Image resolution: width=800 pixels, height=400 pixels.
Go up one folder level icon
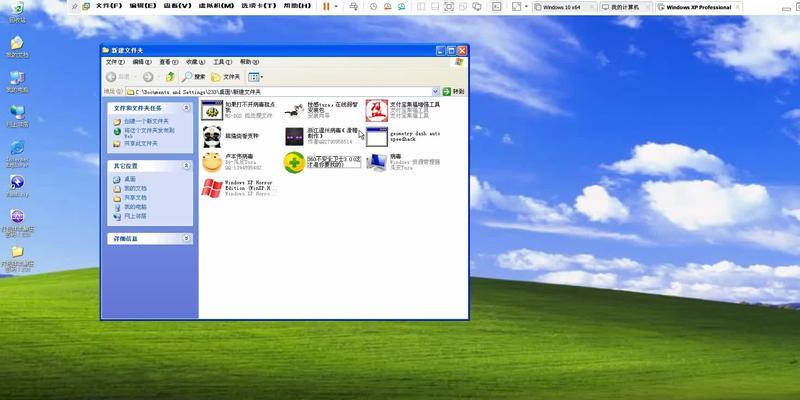coord(170,77)
